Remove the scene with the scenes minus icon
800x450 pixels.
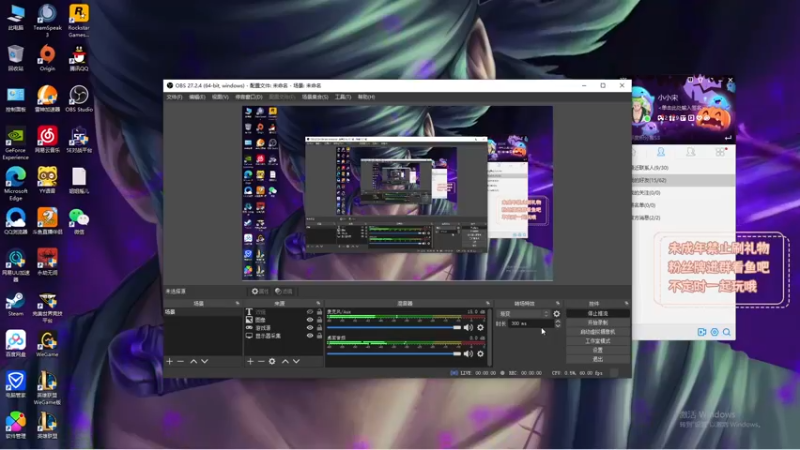(180, 361)
